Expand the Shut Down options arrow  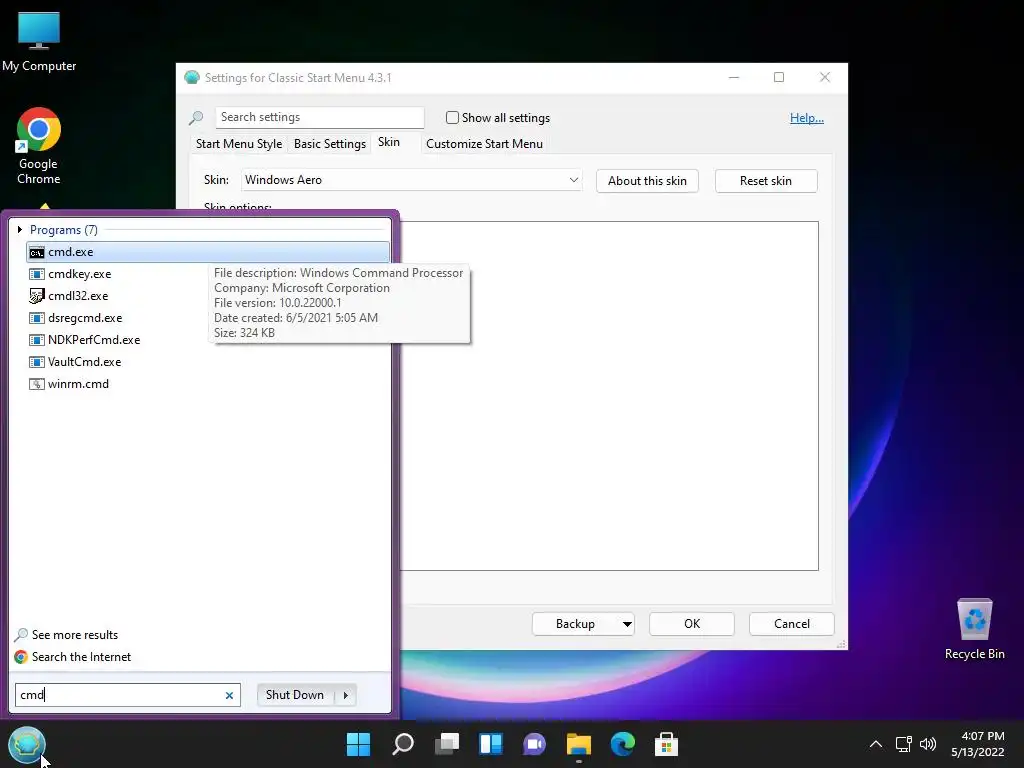345,695
